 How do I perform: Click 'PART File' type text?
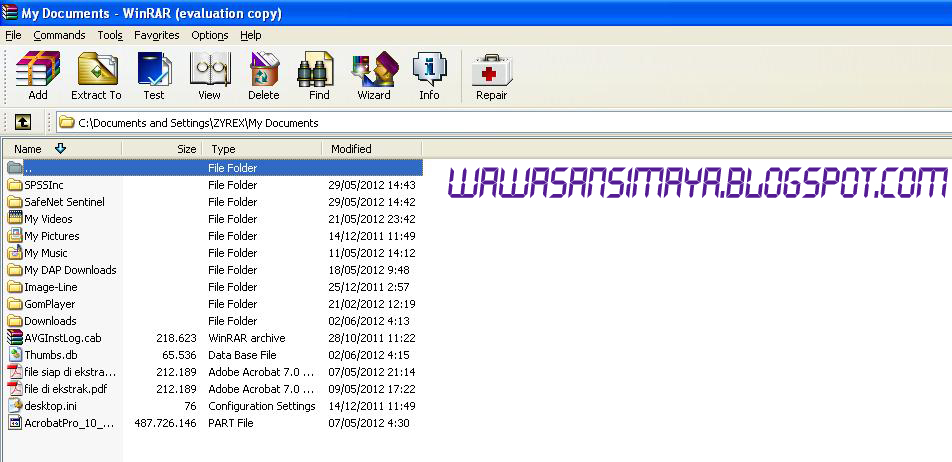(x=231, y=423)
